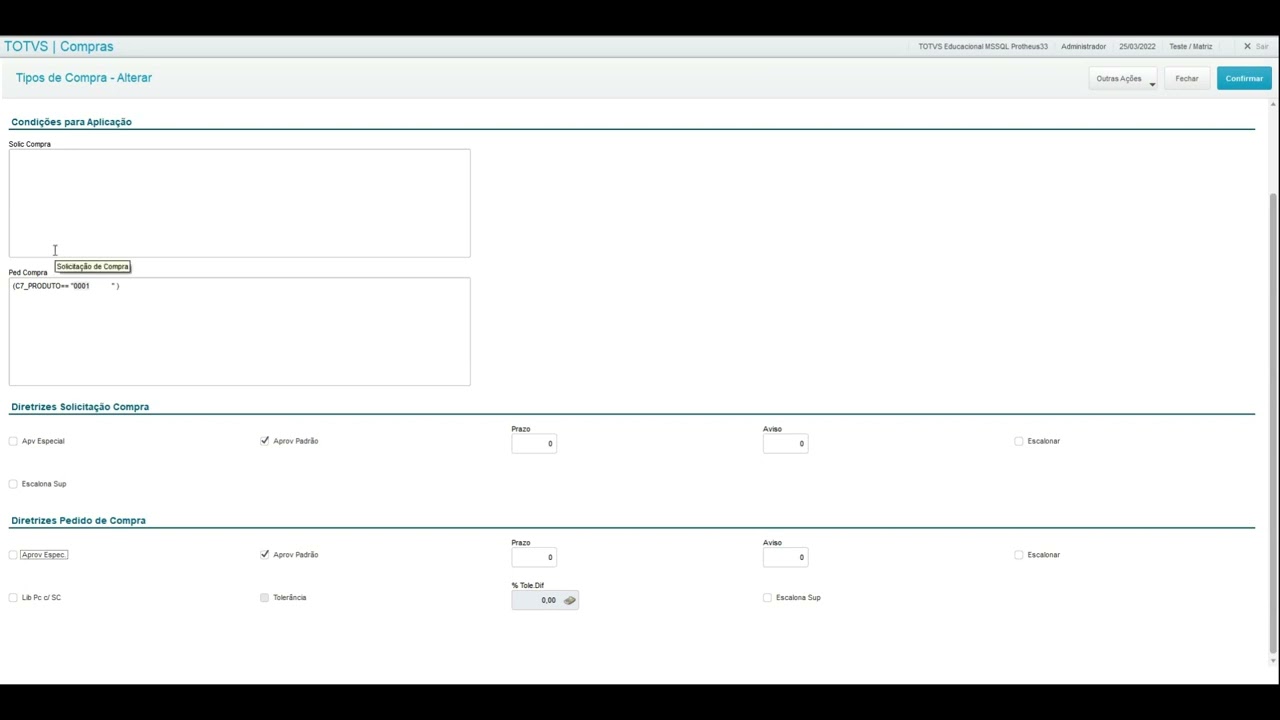Focus Aviso field under Diretrizes Pedido de Compra
The width and height of the screenshot is (1280, 720).
pos(785,557)
